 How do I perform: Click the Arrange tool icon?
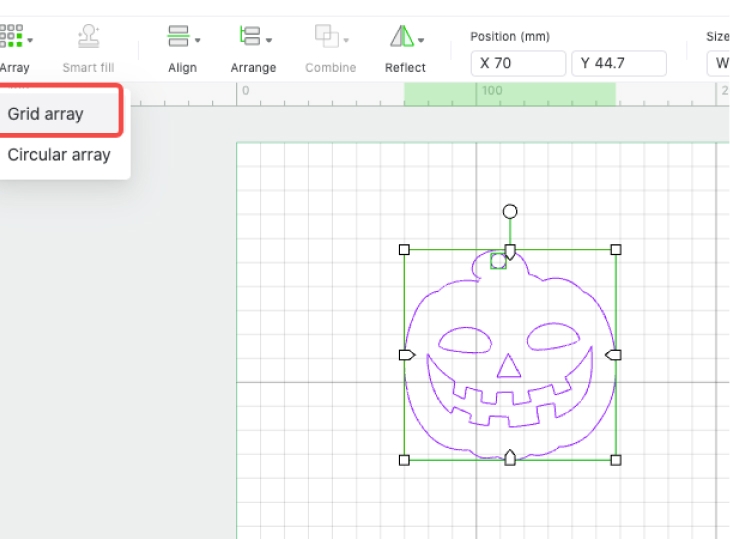point(249,37)
